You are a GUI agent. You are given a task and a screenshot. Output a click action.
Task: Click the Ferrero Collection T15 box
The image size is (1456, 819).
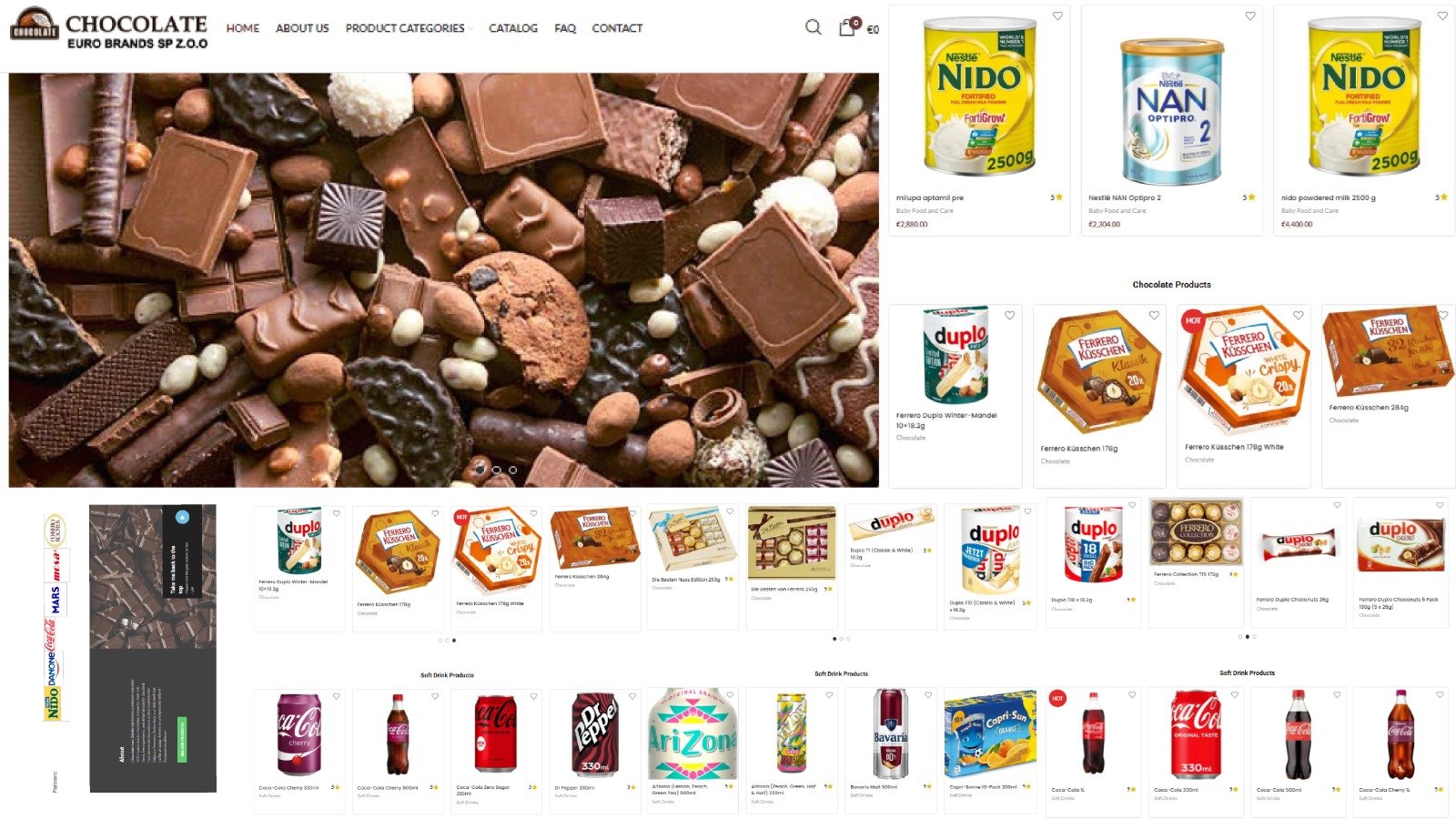click(1196, 531)
